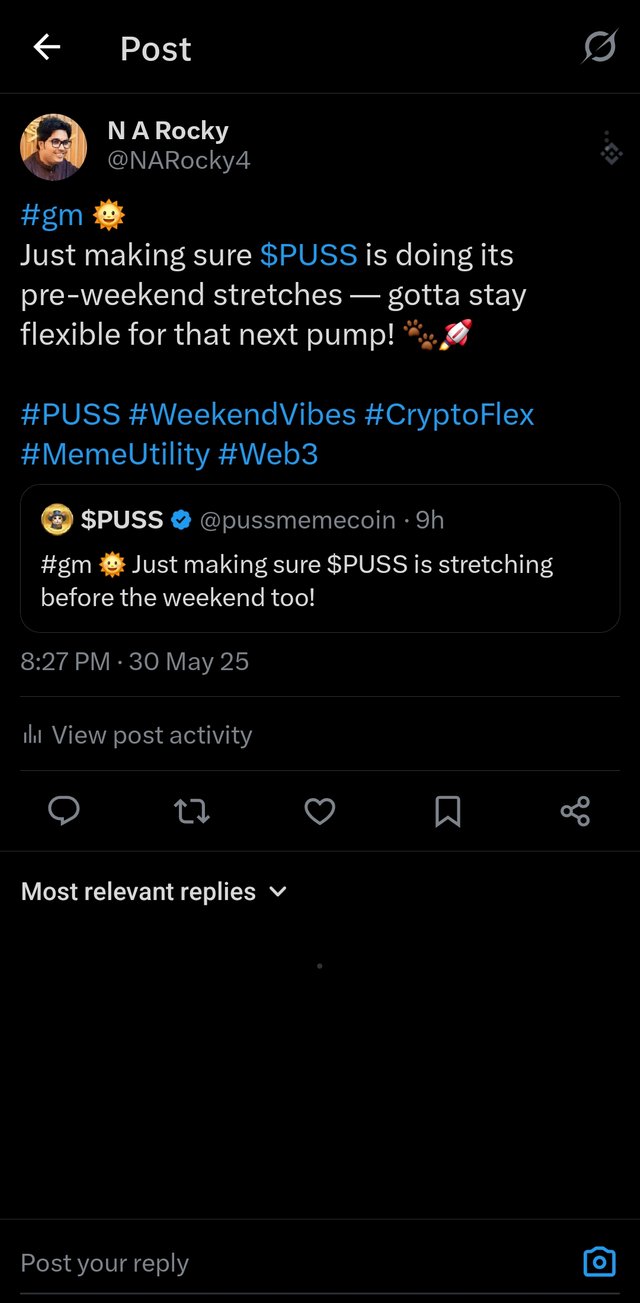Open N A Rocky's profile picture

pyautogui.click(x=53, y=147)
